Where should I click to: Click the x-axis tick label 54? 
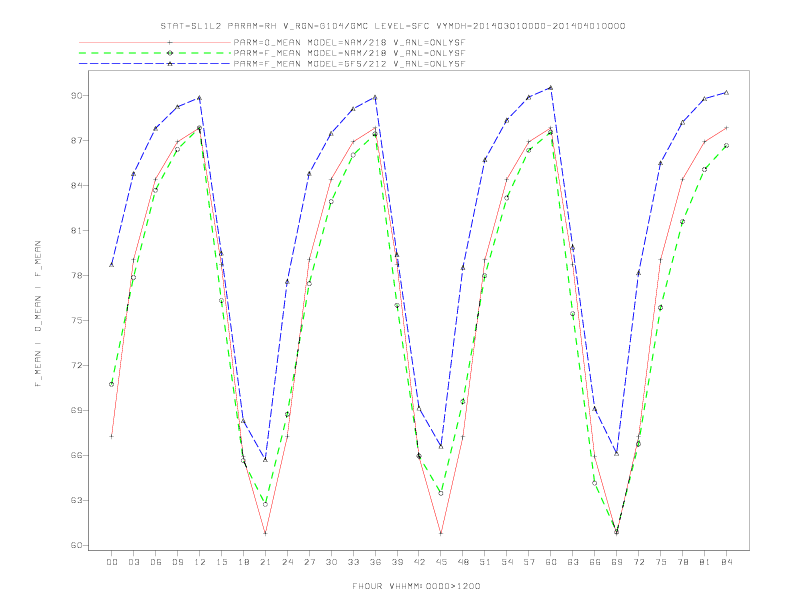pos(507,562)
